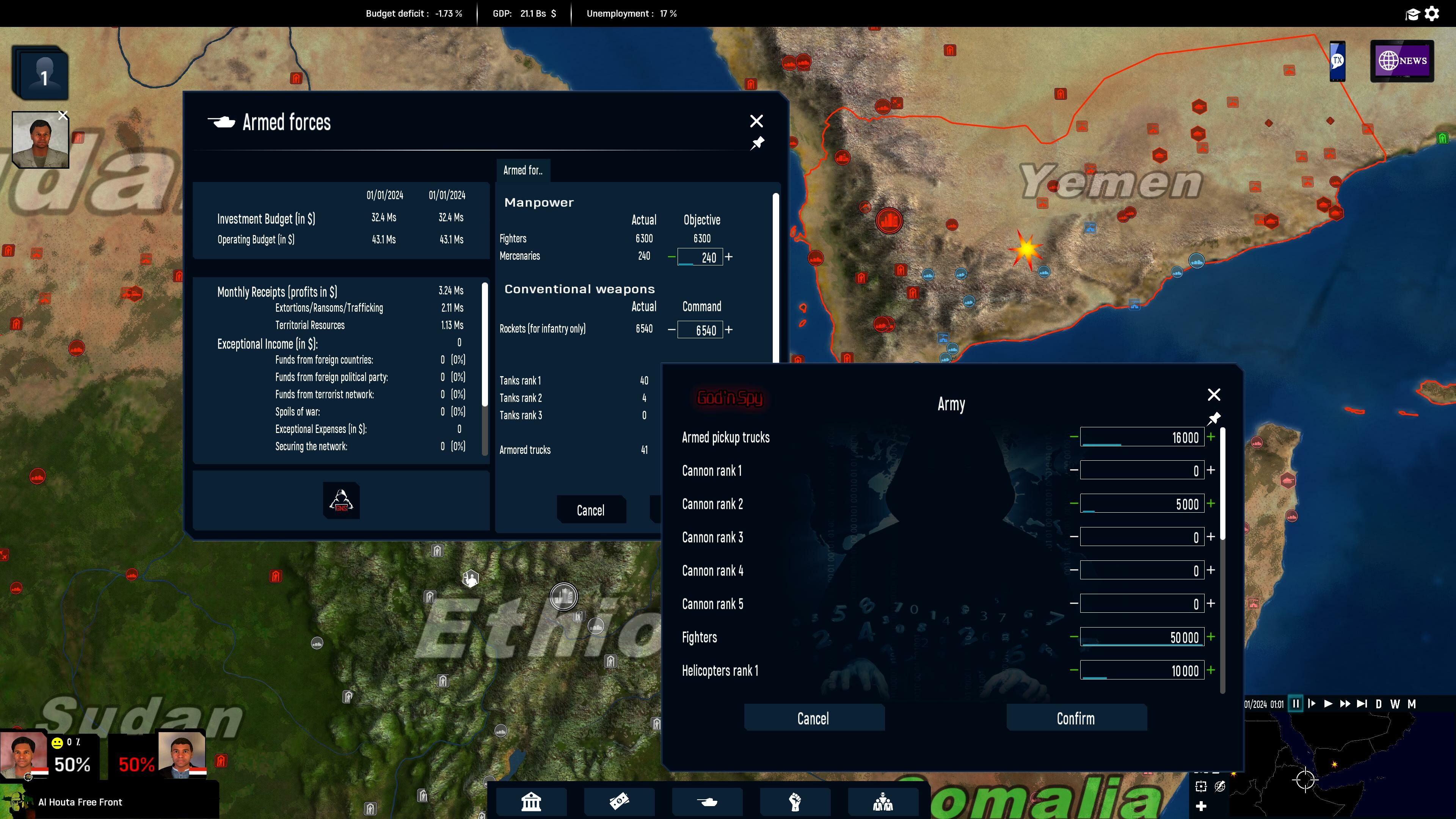Adjust the Fighters slider set to 50000
Screen dimensions: 1456x819
[1142, 637]
